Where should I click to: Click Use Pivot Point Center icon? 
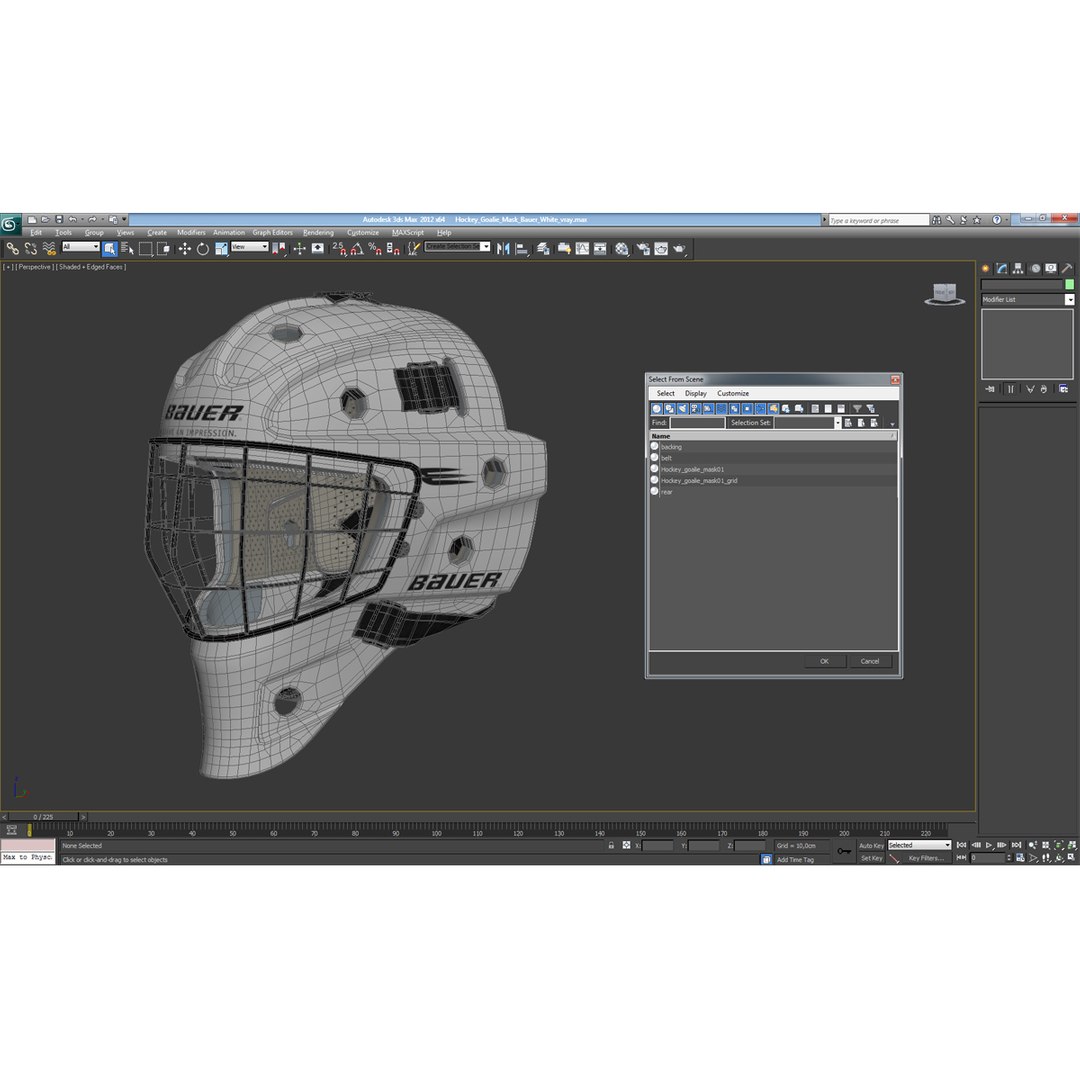(279, 249)
